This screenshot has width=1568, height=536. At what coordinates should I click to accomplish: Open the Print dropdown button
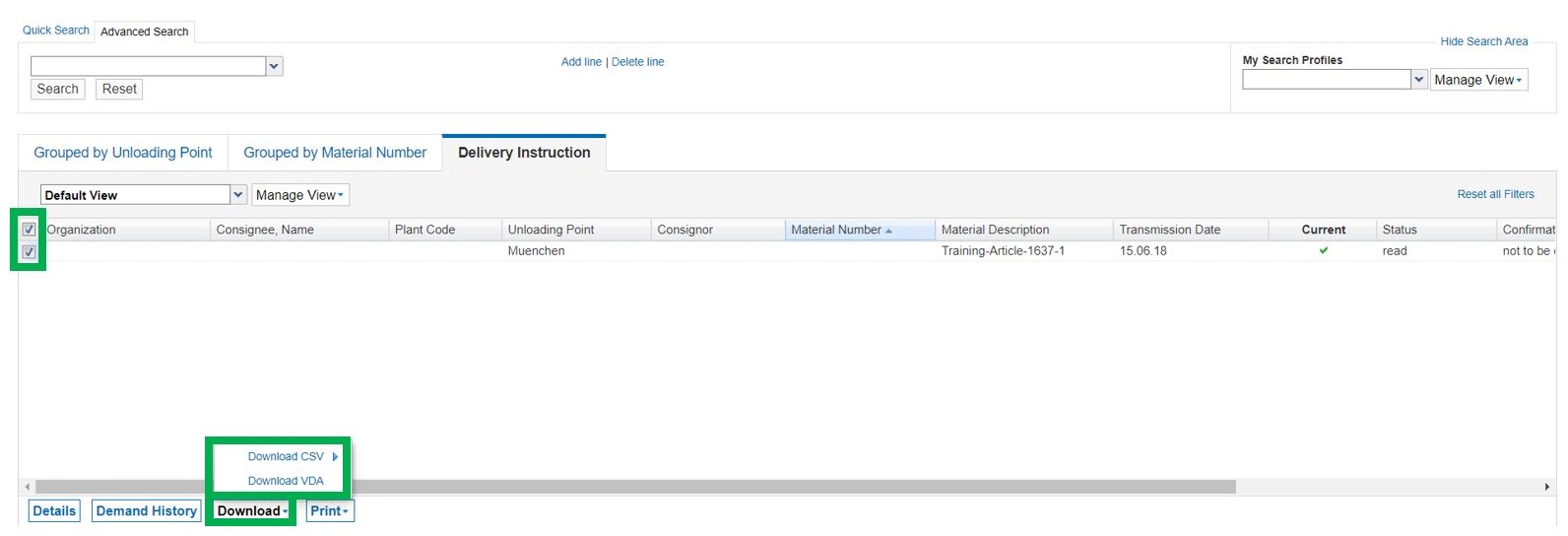[x=330, y=511]
